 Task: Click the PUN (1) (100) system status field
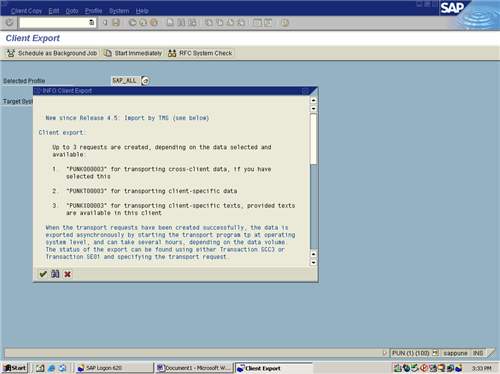pyautogui.click(x=410, y=353)
